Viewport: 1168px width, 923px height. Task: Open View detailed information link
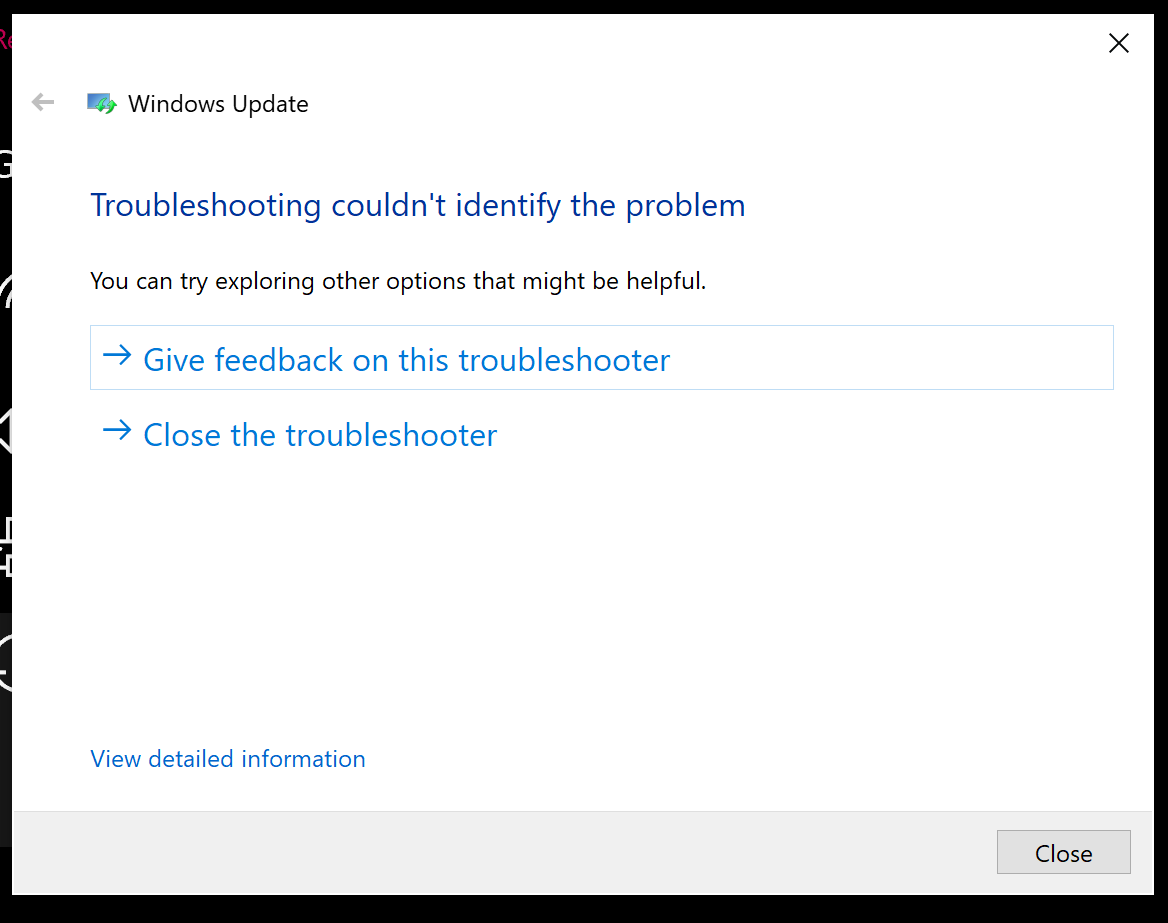(x=228, y=759)
